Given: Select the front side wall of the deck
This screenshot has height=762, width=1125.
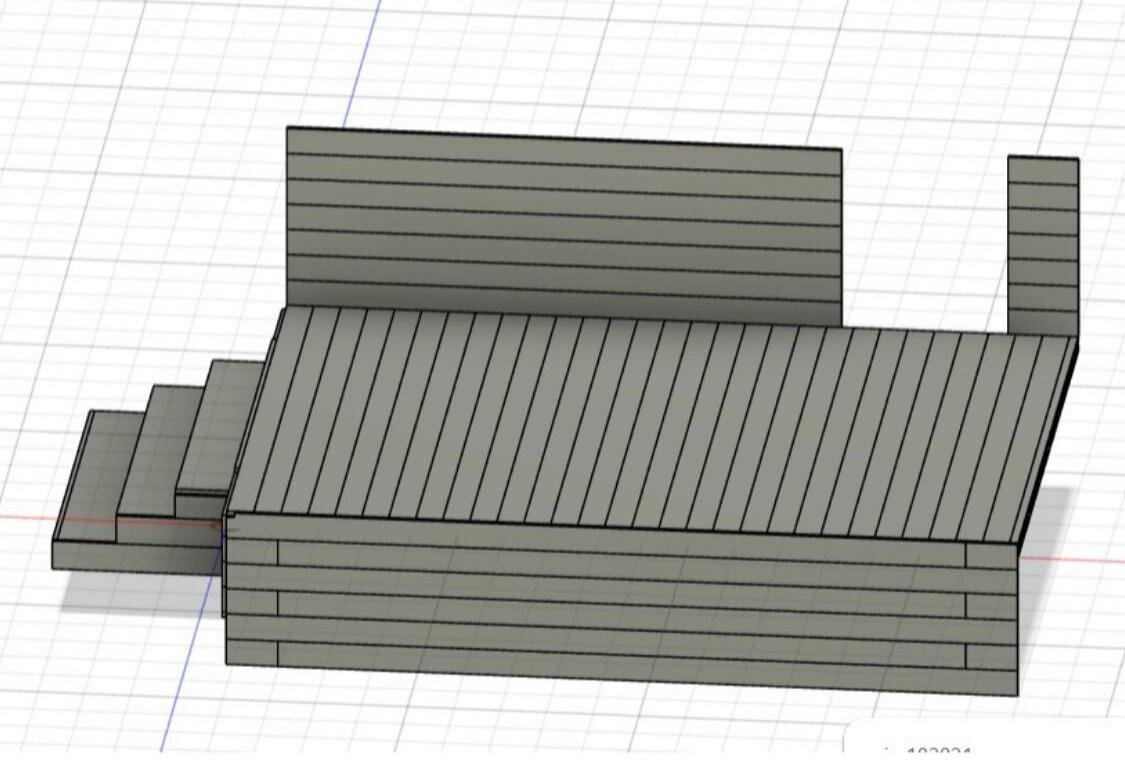Looking at the screenshot, I should [x=621, y=603].
